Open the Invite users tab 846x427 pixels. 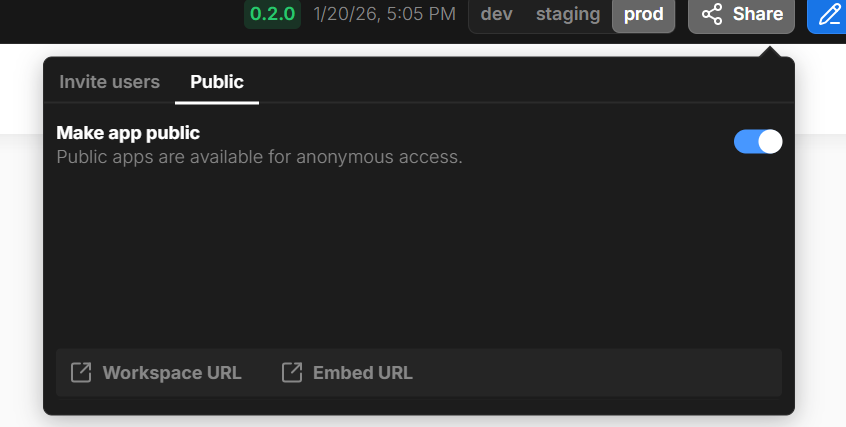point(109,82)
